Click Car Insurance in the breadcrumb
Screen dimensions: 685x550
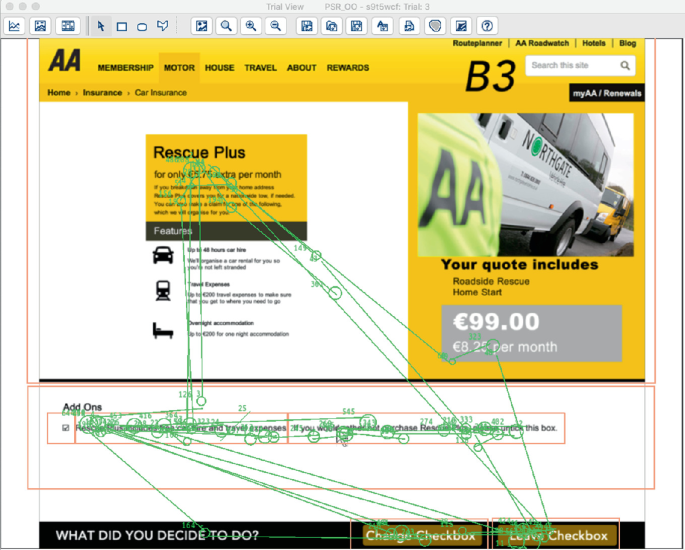pyautogui.click(x=160, y=93)
